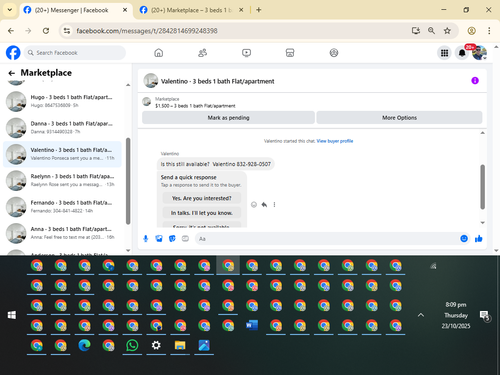Open the purple conversation information icon
This screenshot has height=375, width=500.
(475, 80)
